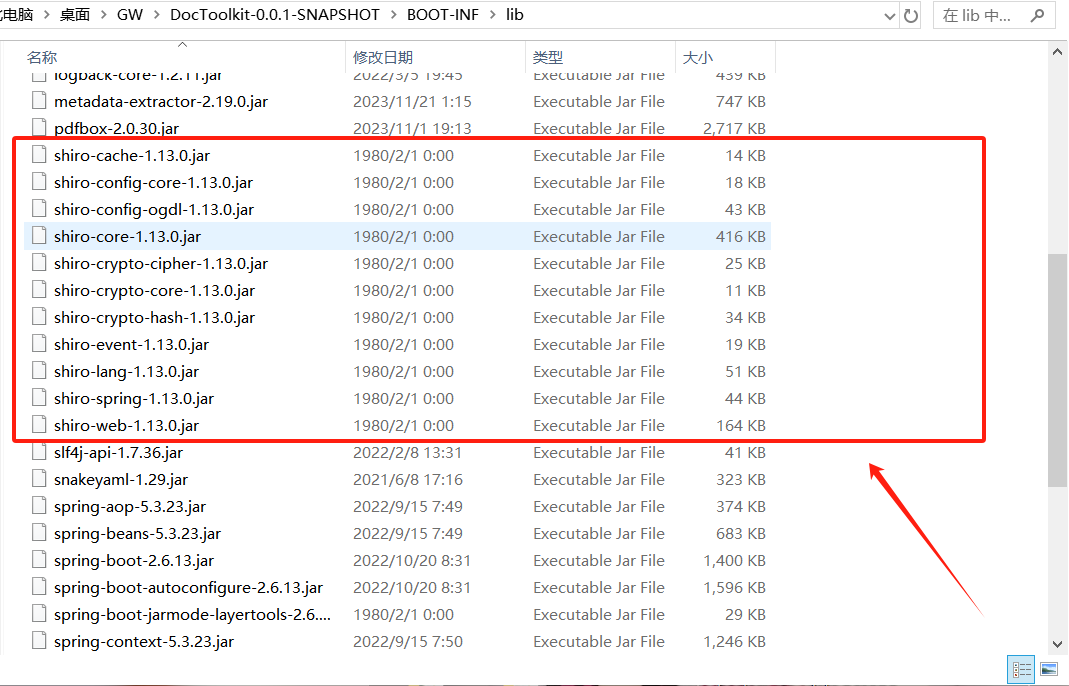This screenshot has width=1069, height=686.
Task: Navigate to BOOT-INF in the breadcrumb
Action: click(443, 15)
